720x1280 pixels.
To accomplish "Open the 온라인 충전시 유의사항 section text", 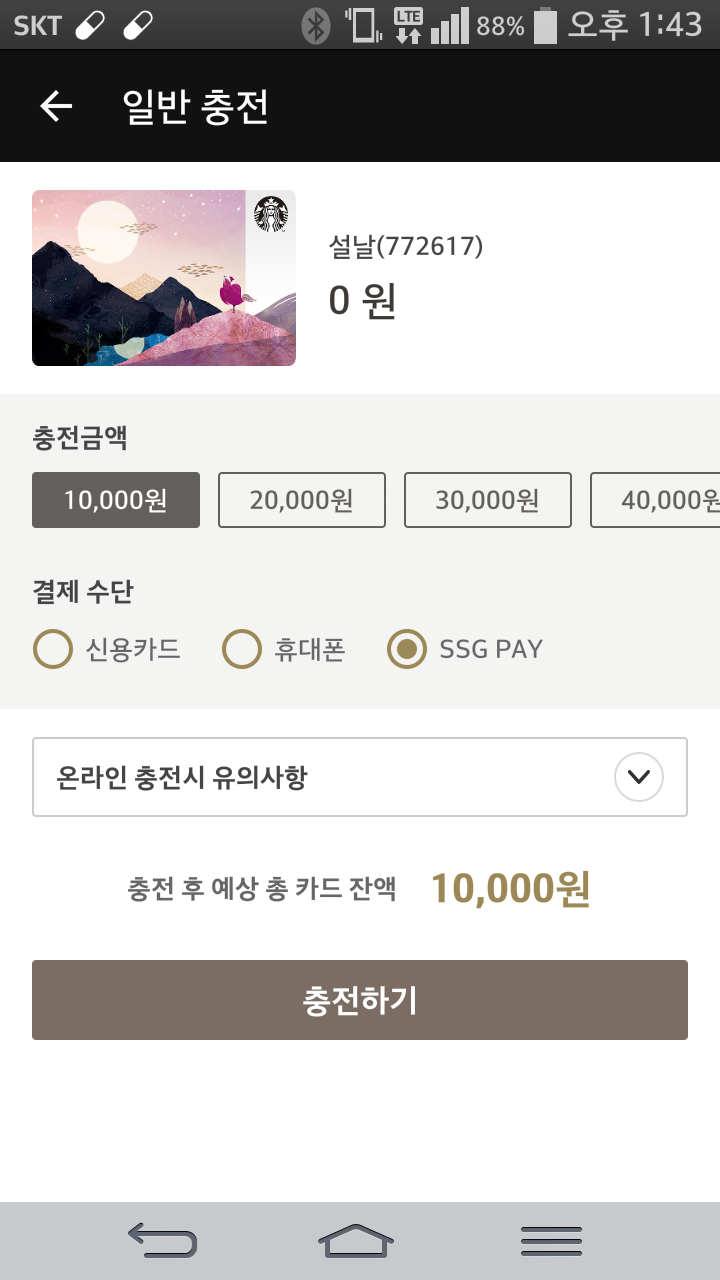I will click(182, 777).
